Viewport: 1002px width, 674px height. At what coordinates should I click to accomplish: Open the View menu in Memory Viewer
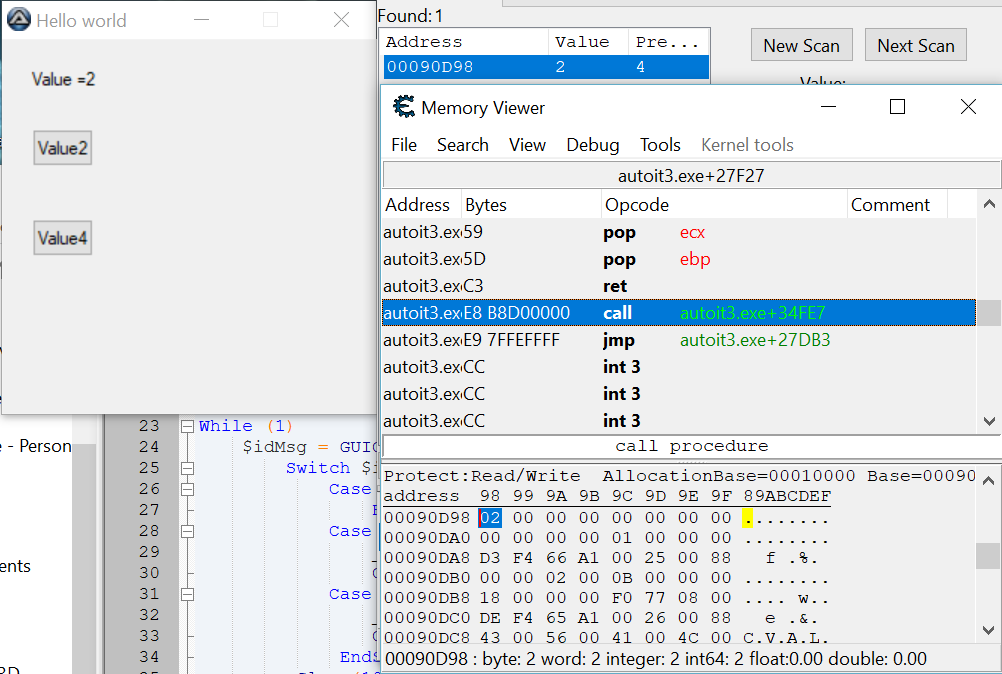[527, 145]
